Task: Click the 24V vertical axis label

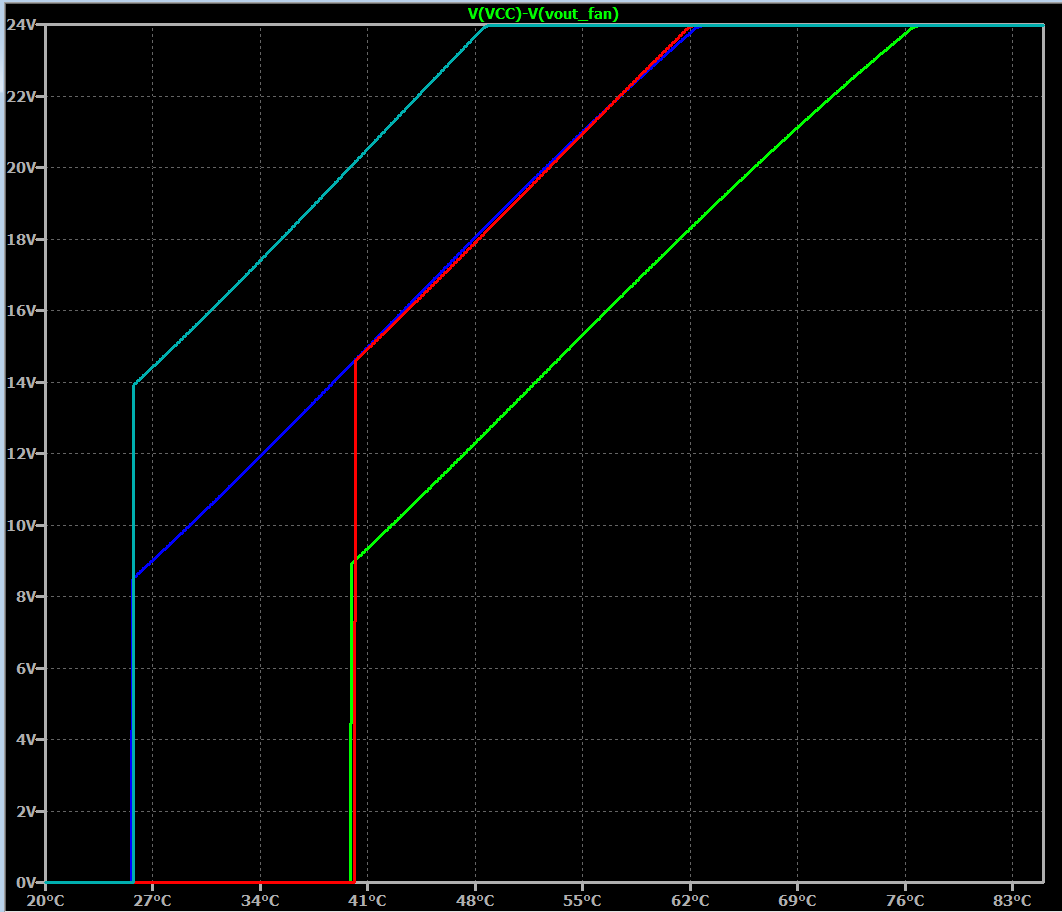Action: click(21, 25)
